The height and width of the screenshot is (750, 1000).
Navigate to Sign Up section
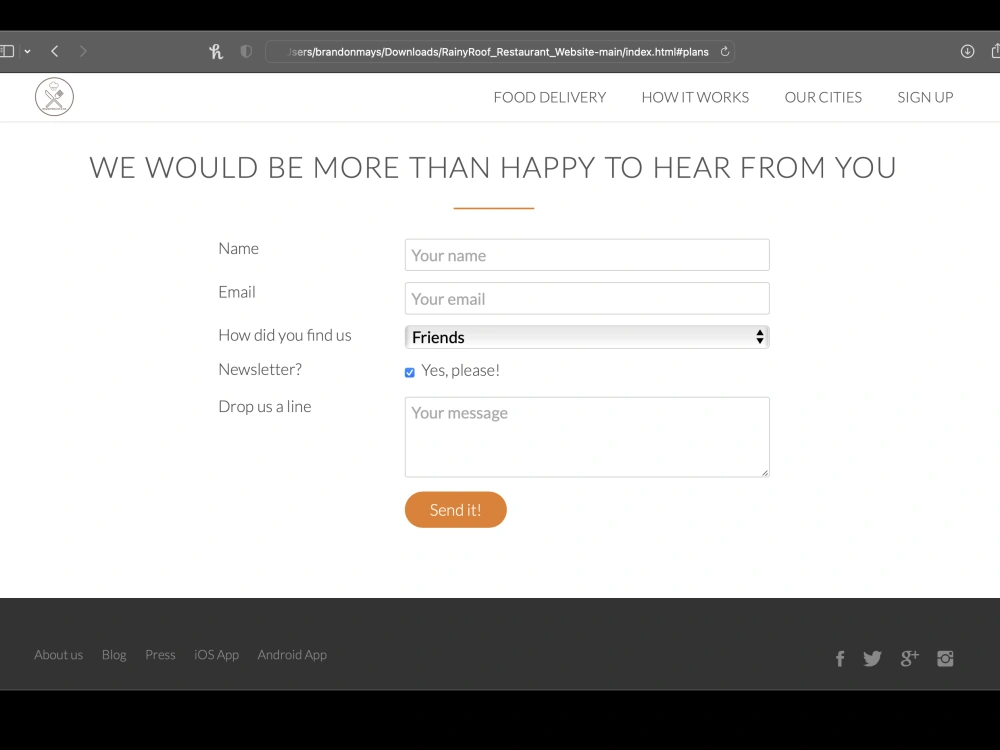point(925,97)
